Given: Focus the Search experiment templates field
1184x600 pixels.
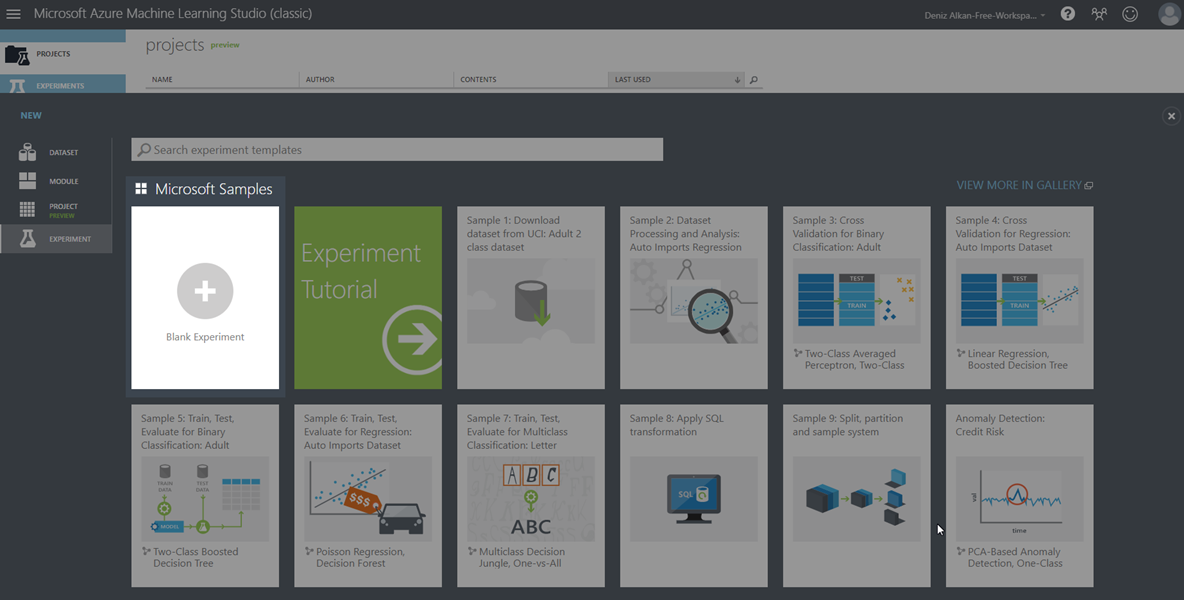Looking at the screenshot, I should click(397, 149).
